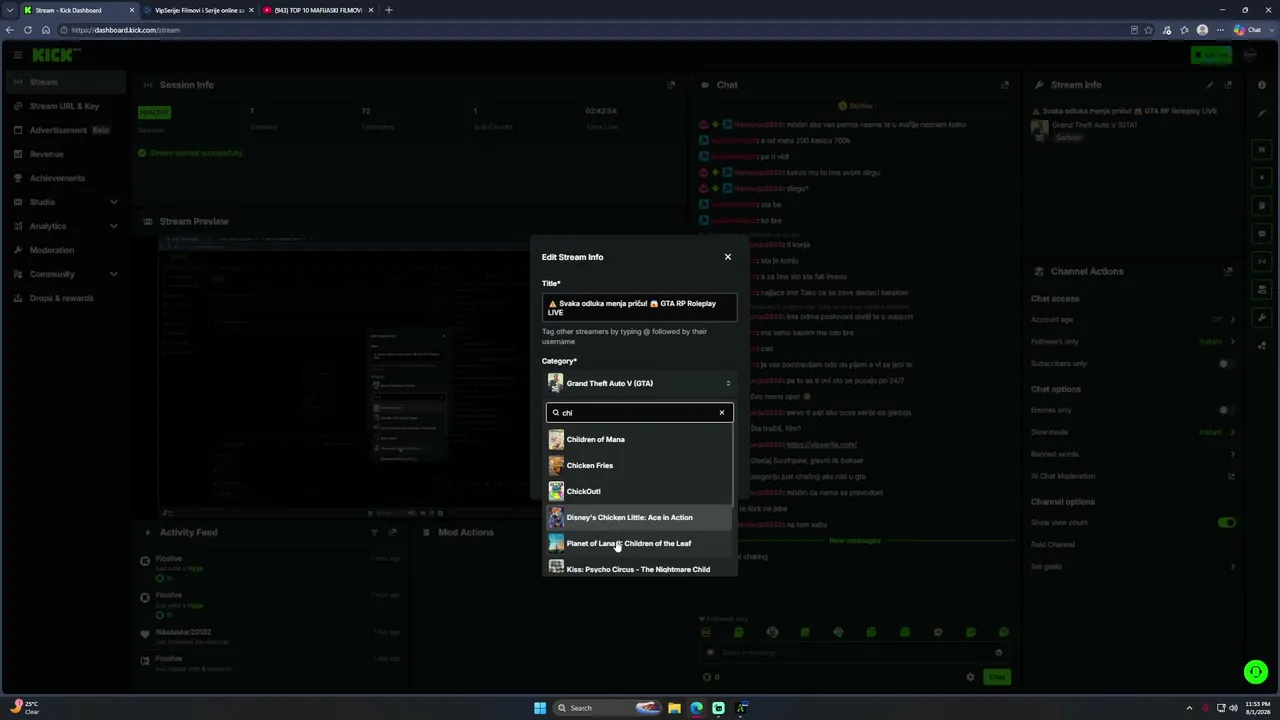Open the vipserije.com link in chat
This screenshot has width=1280, height=720.
tap(821, 444)
